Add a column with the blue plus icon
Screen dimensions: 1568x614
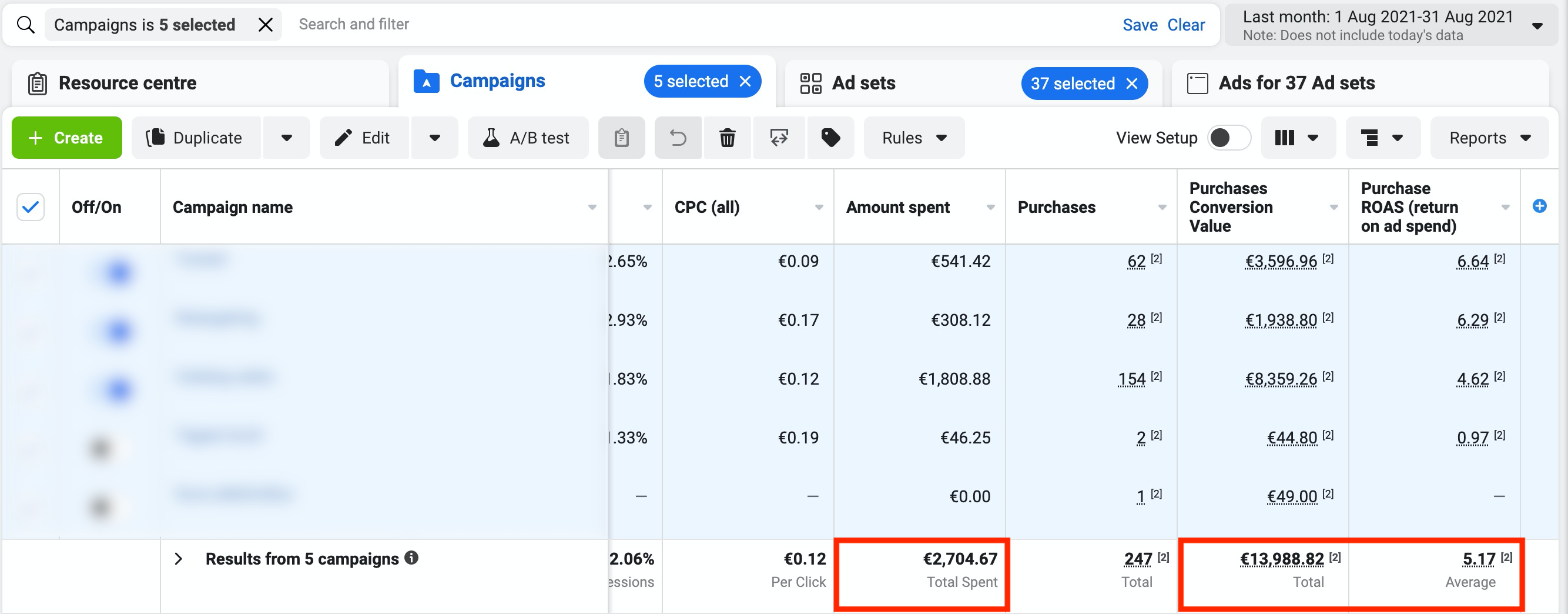click(1539, 206)
